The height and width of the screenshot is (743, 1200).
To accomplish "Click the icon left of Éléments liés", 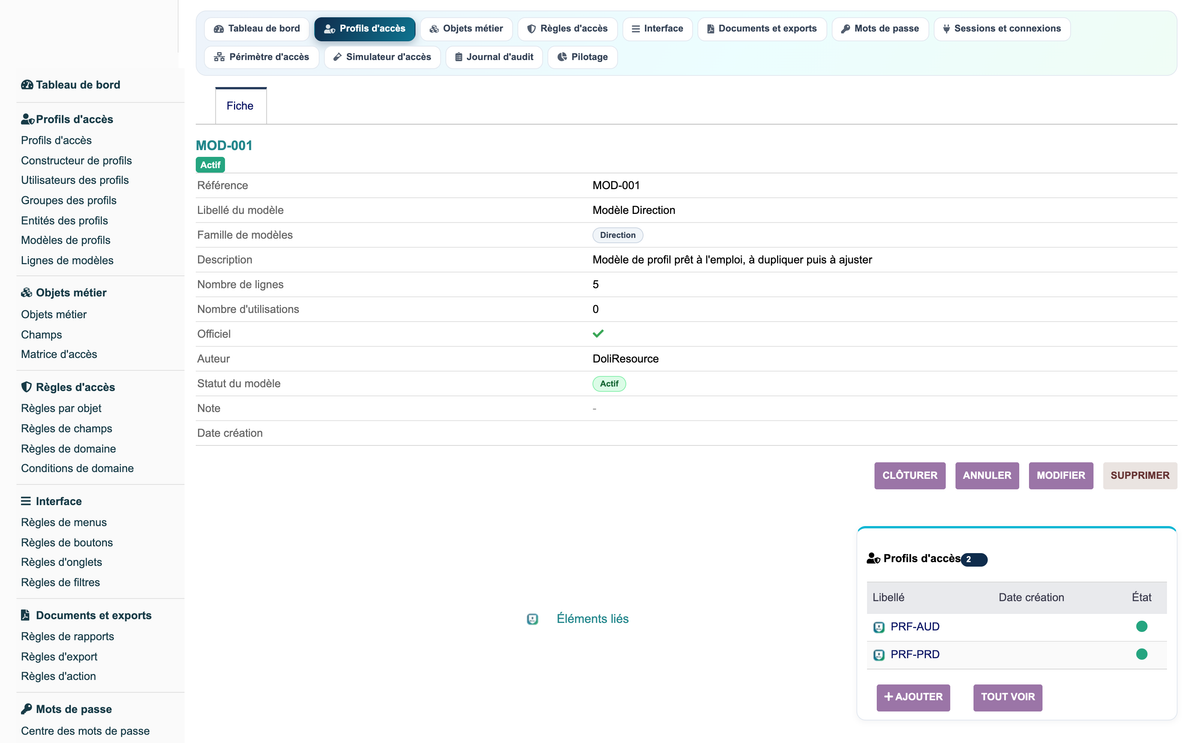I will (x=533, y=620).
